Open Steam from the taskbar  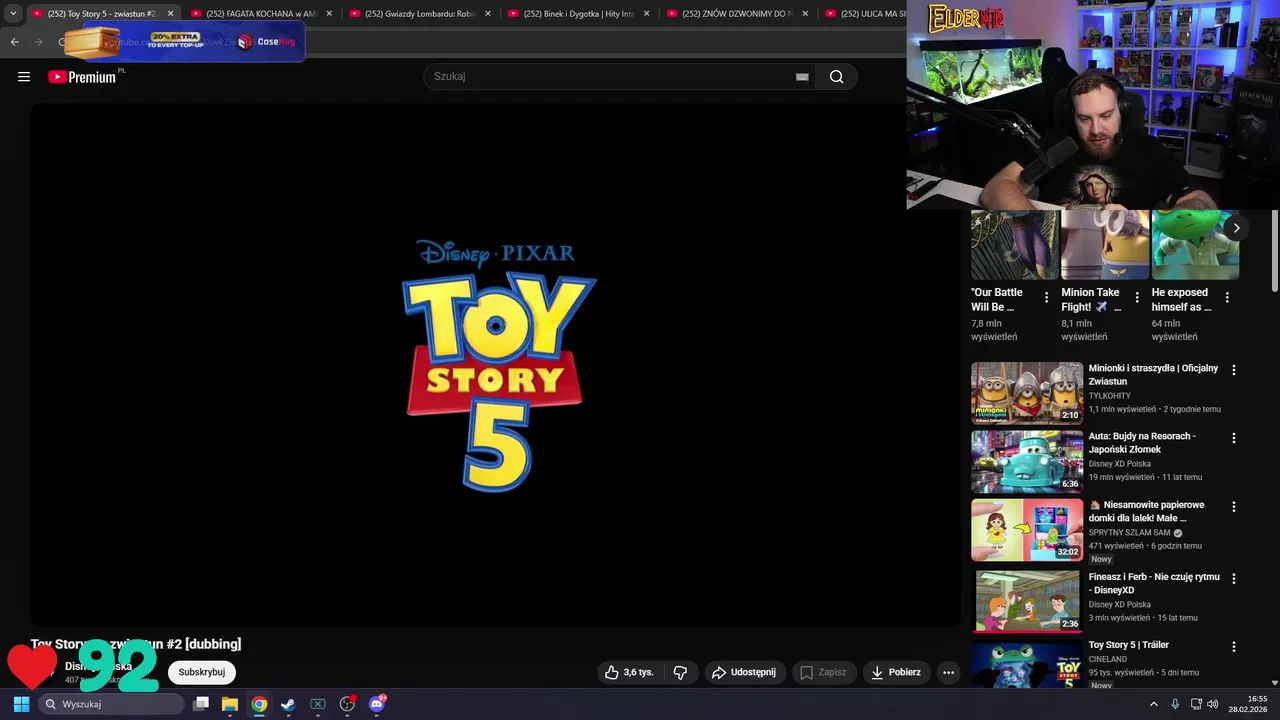pos(288,704)
